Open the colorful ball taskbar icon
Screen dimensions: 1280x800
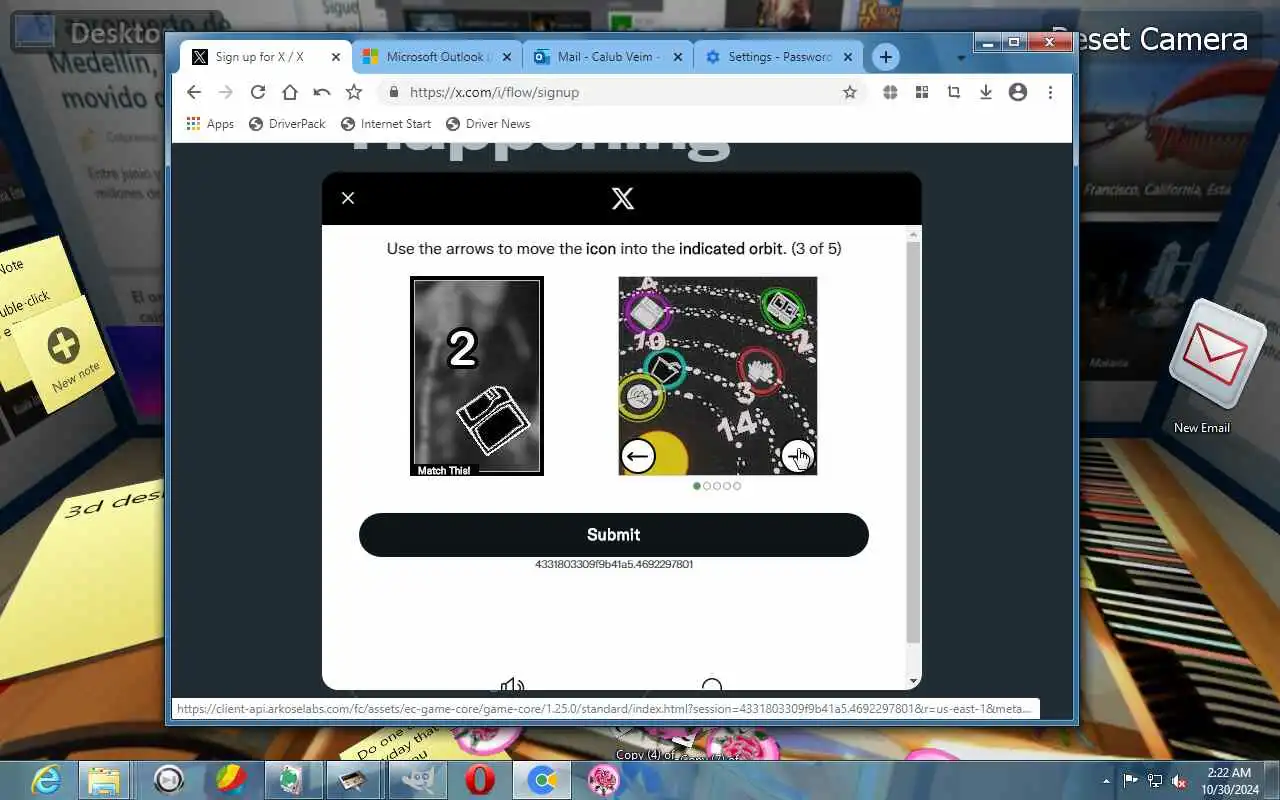click(x=232, y=780)
